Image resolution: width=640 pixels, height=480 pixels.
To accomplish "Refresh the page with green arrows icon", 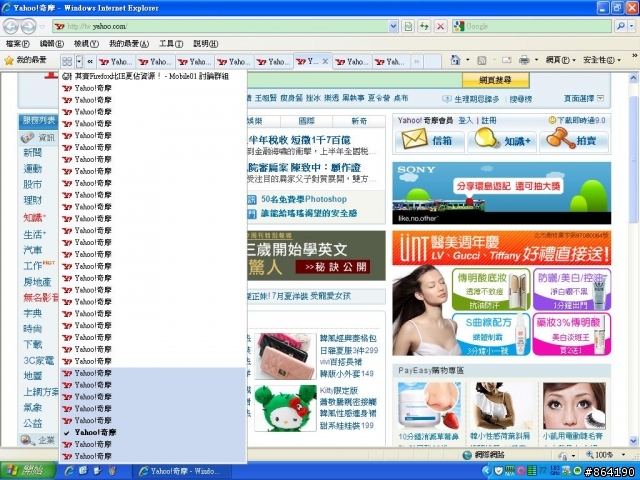I will [424, 27].
